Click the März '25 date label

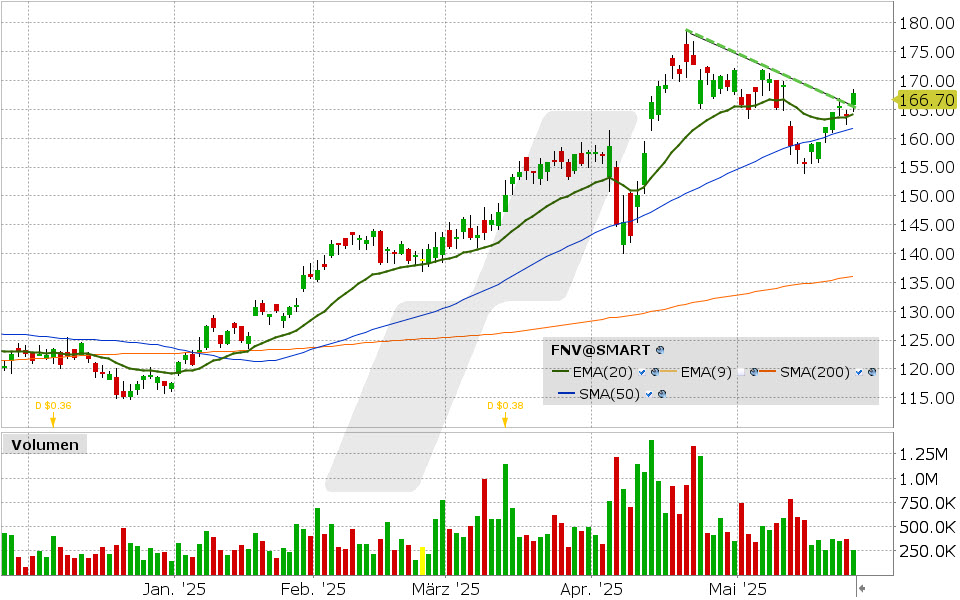click(x=446, y=589)
